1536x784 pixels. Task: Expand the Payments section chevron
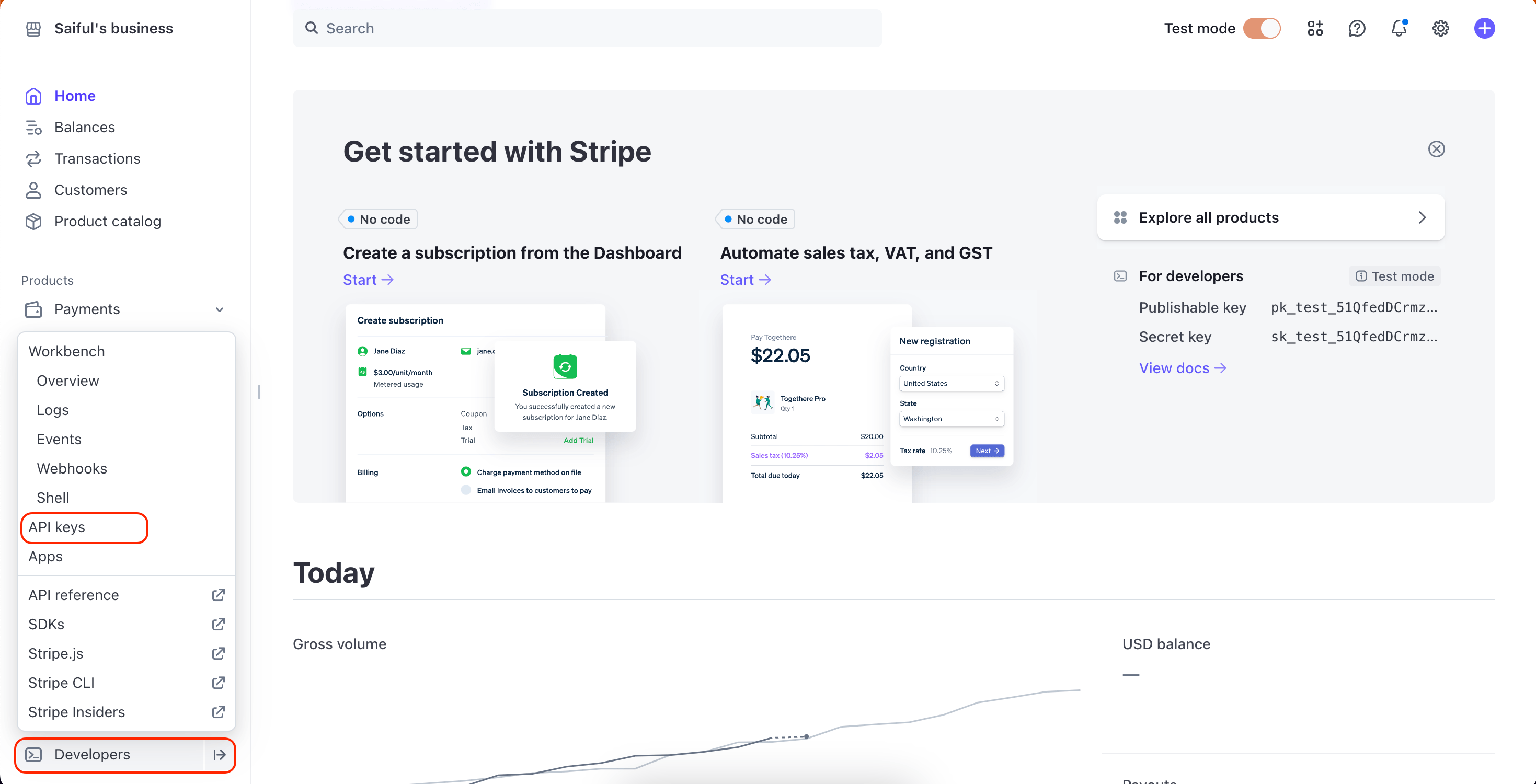tap(220, 309)
